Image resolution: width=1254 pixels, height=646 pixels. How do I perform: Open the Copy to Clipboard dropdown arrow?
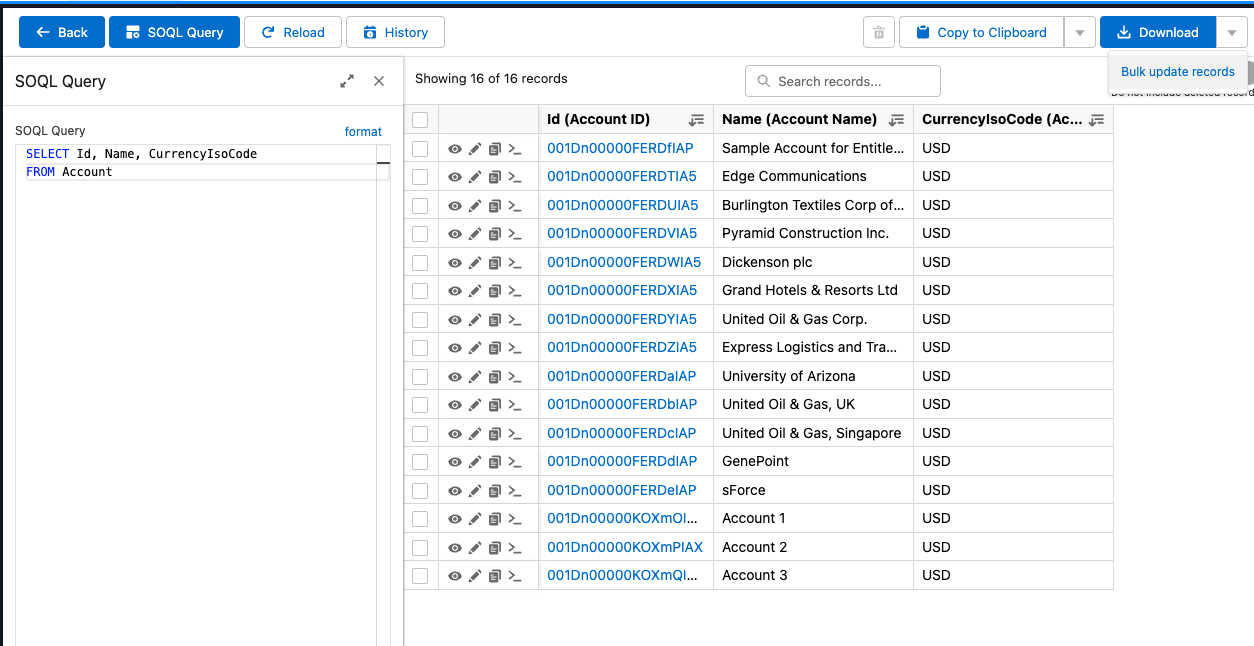click(1079, 31)
